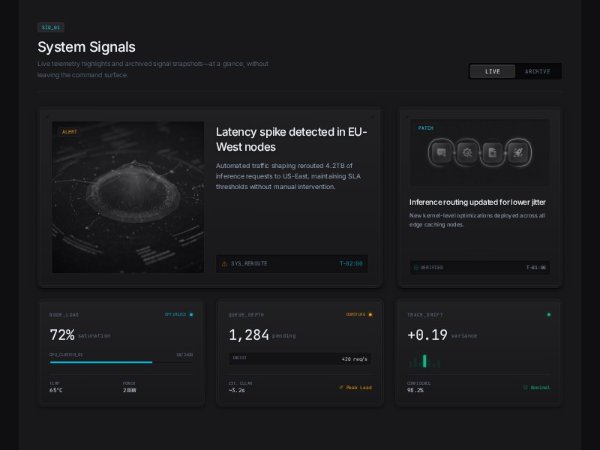Screen dimensions: 600x450
Task: Click the first chat icon in patch card
Action: coord(440,153)
